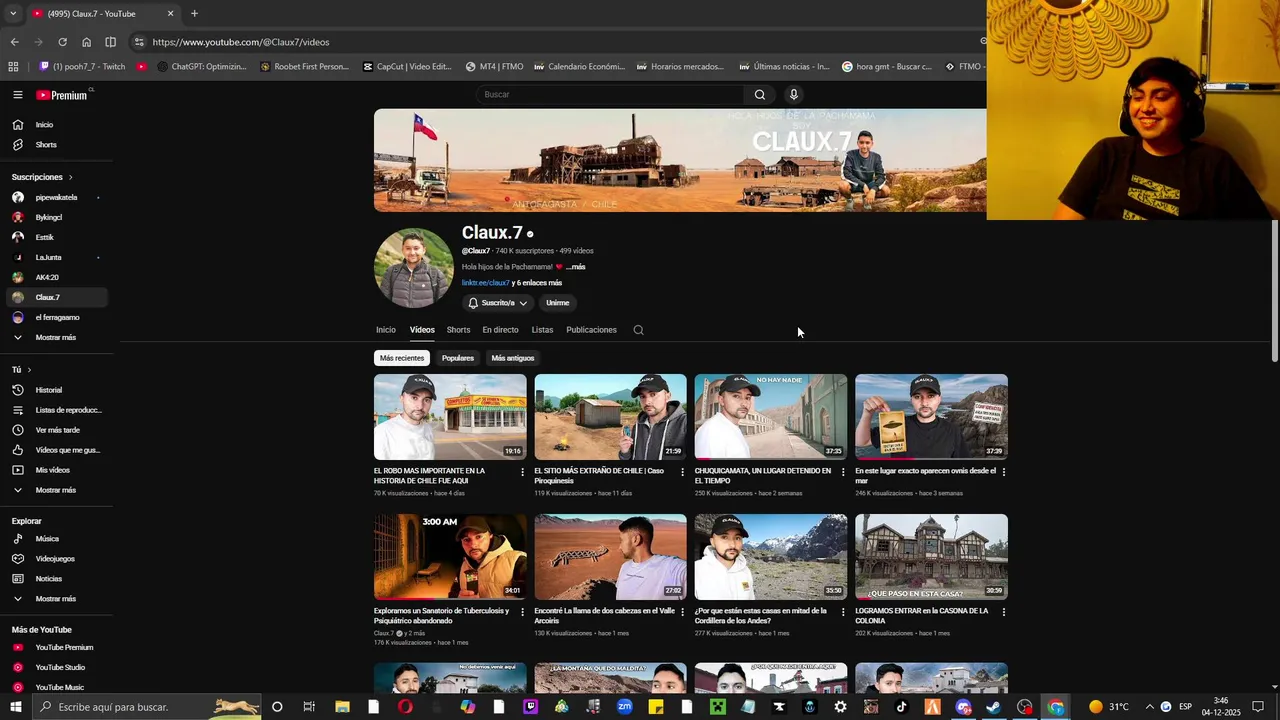1280x720 pixels.
Task: Go back in the browser
Action: point(14,42)
